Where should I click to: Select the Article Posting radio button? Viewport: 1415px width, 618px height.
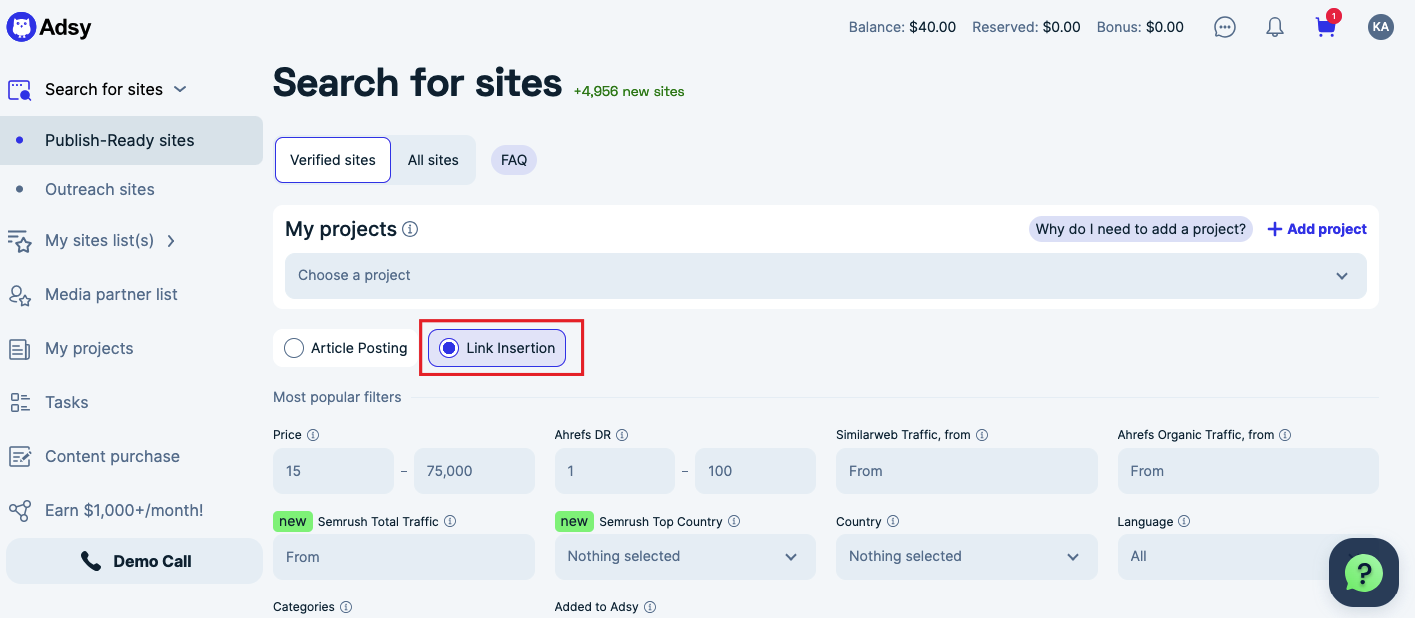coord(294,348)
